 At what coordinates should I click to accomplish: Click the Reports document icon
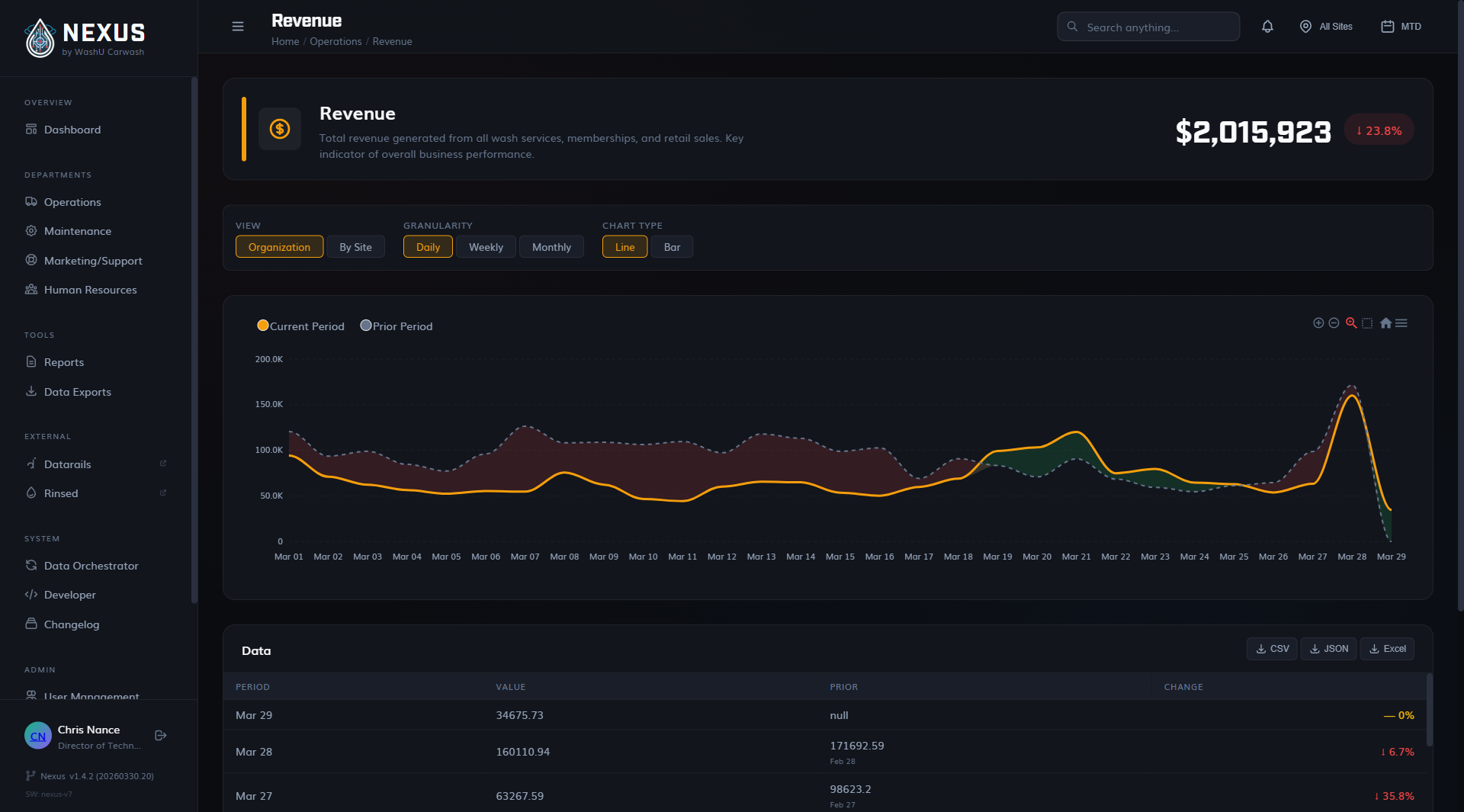31,362
